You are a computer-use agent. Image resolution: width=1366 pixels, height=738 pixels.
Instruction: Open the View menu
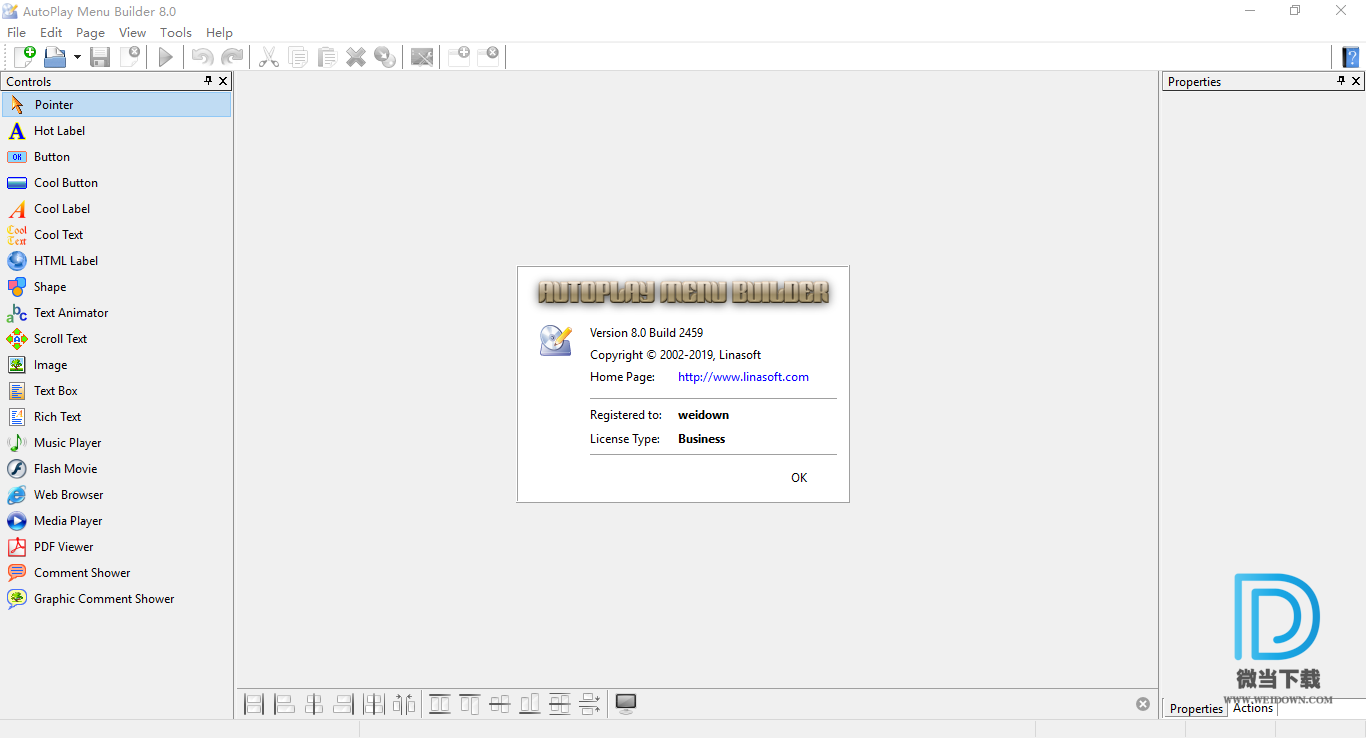pyautogui.click(x=132, y=32)
